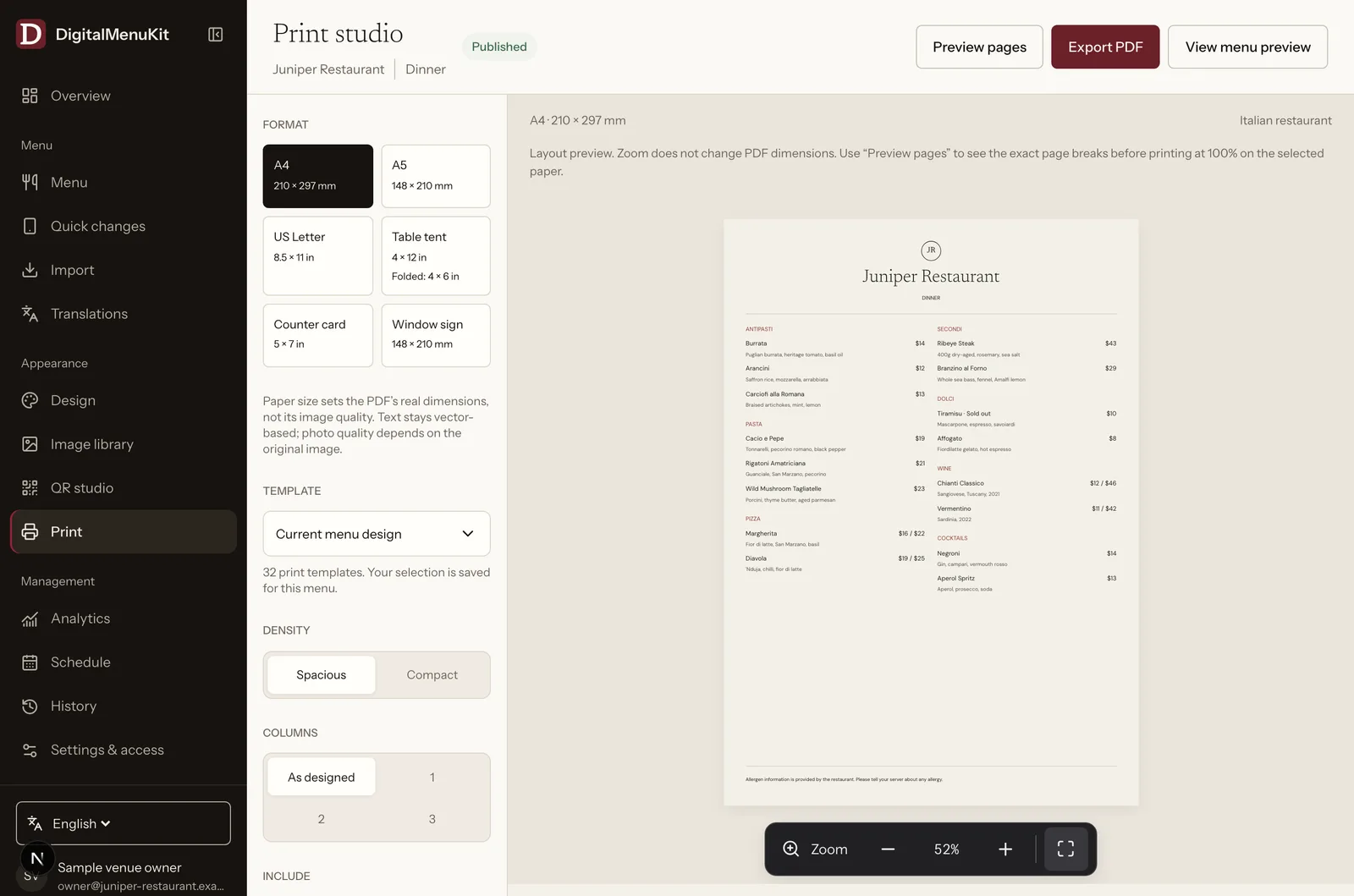
Task: Set columns to 1
Action: point(432,777)
